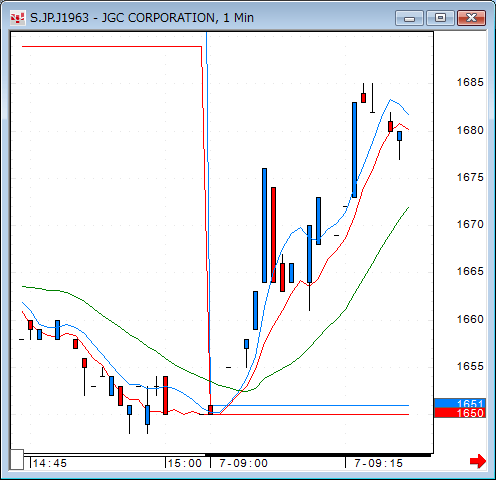Select the red 1650 price tag
Viewport: 496px width, 480px height.
[460, 413]
